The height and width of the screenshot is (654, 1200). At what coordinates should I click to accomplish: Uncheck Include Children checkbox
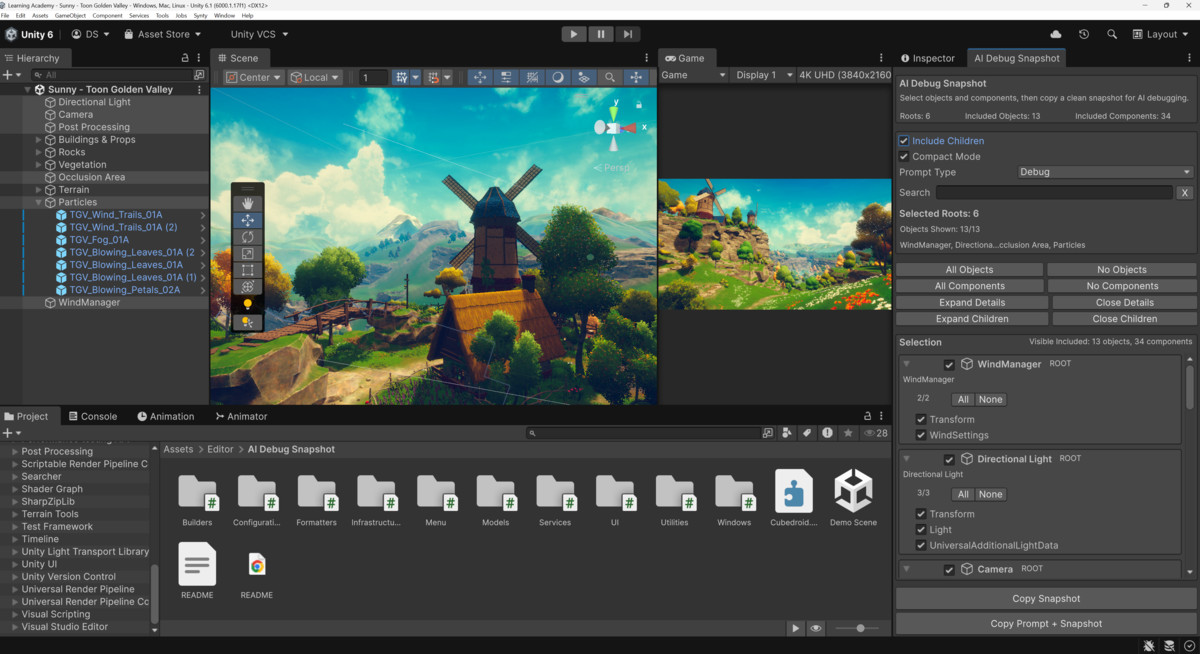(904, 141)
